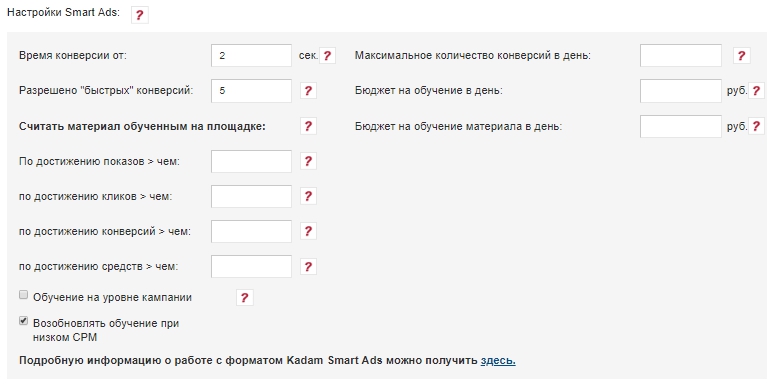Click the Бюджет на обучение в день field
Screen dimensions: 776x386
[681, 91]
